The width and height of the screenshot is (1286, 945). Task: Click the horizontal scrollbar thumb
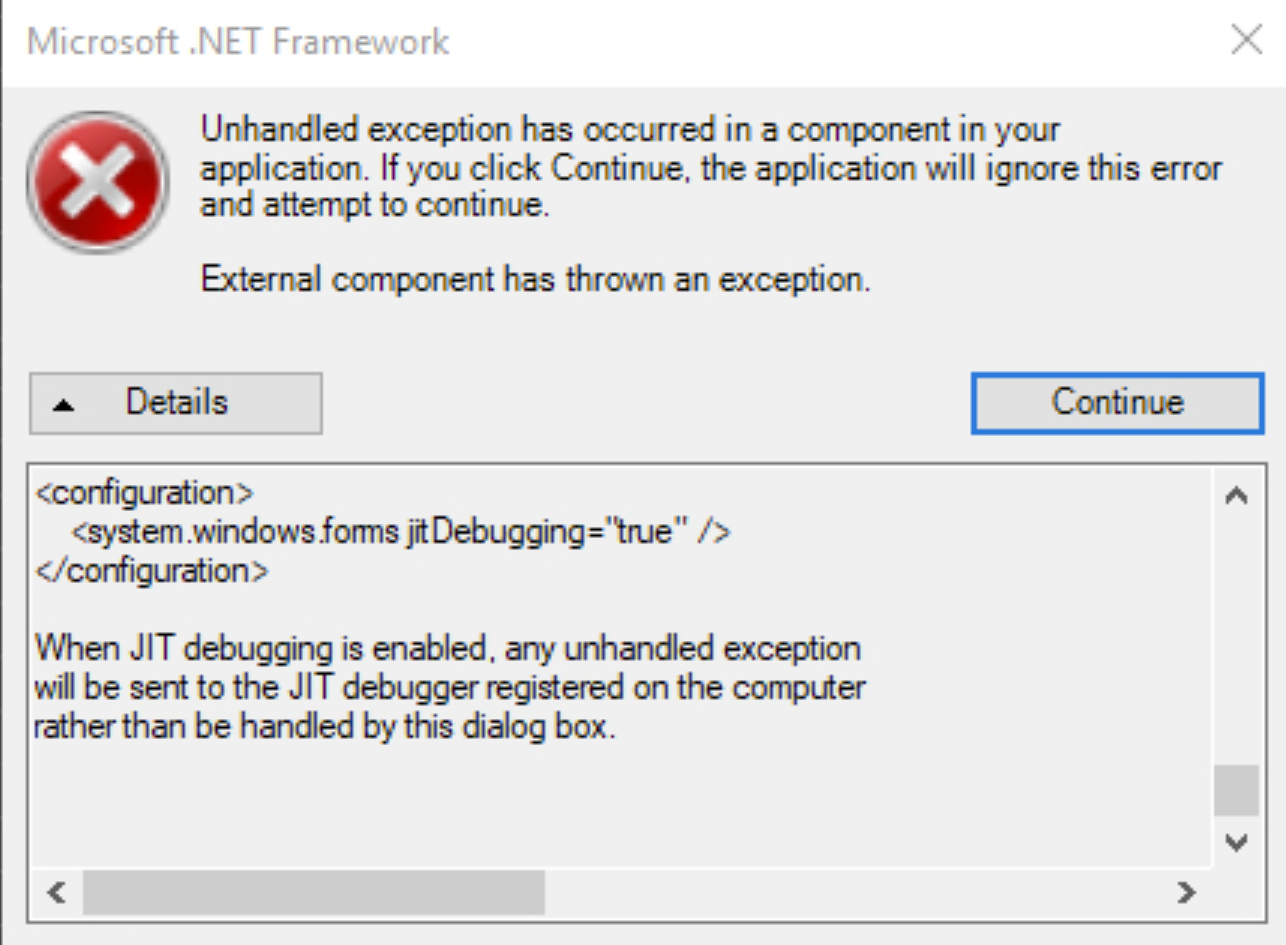pyautogui.click(x=313, y=892)
